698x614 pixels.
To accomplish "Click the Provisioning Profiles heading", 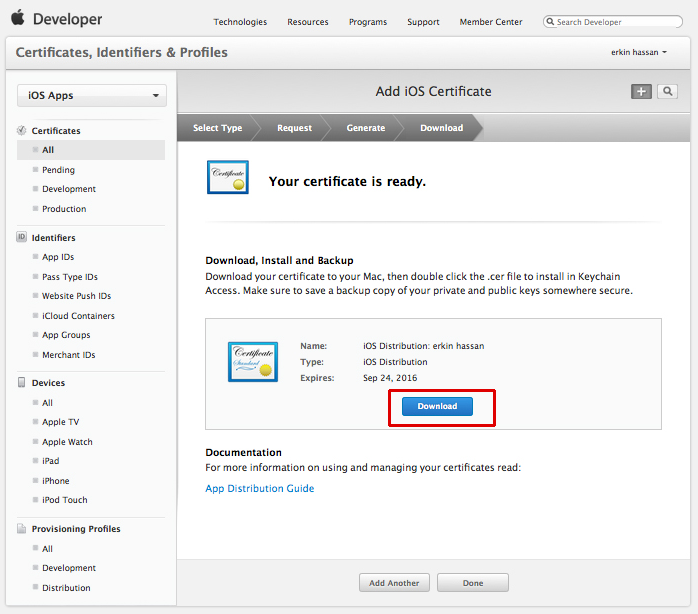I will tap(76, 529).
